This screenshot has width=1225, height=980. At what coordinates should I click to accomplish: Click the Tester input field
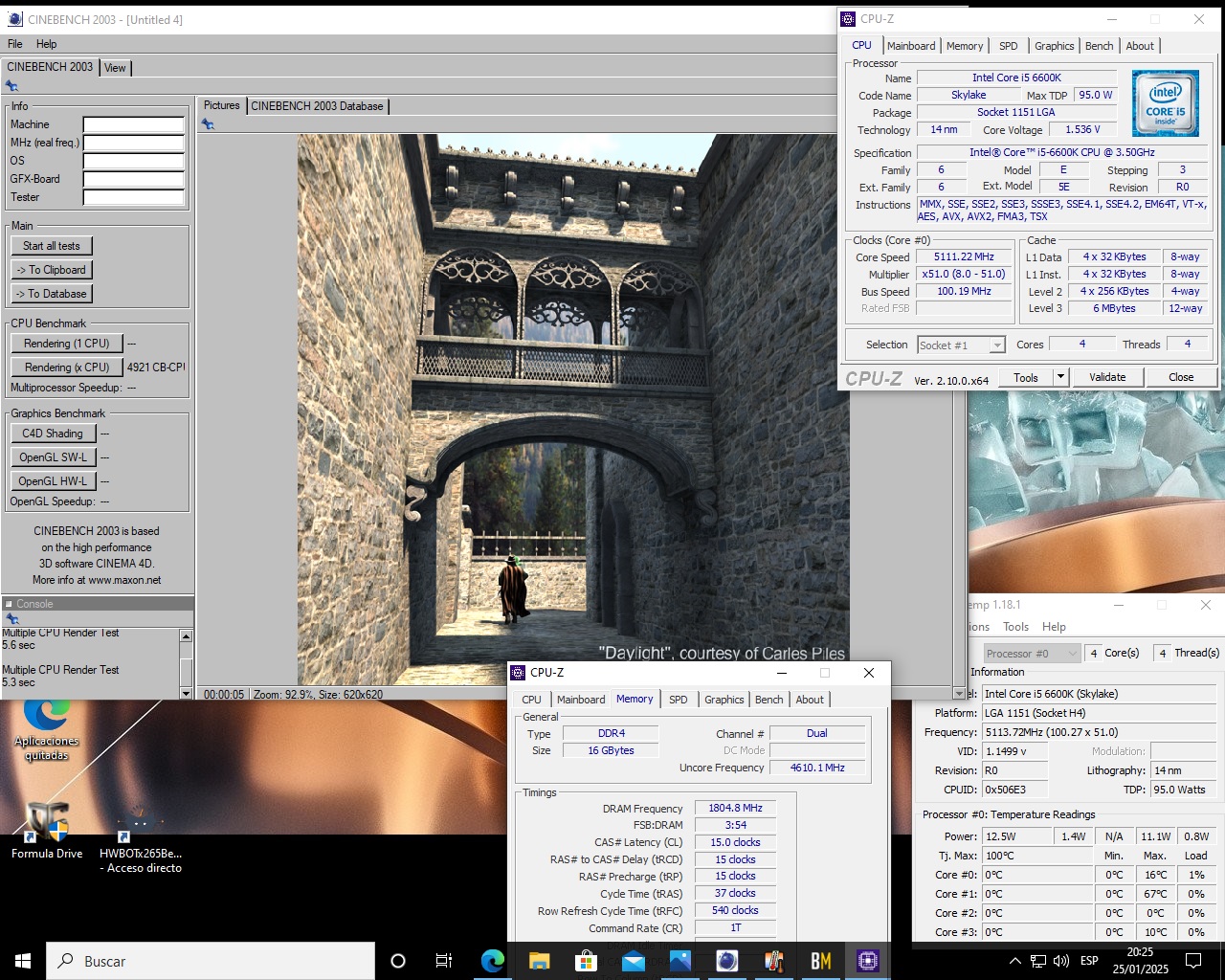[133, 197]
